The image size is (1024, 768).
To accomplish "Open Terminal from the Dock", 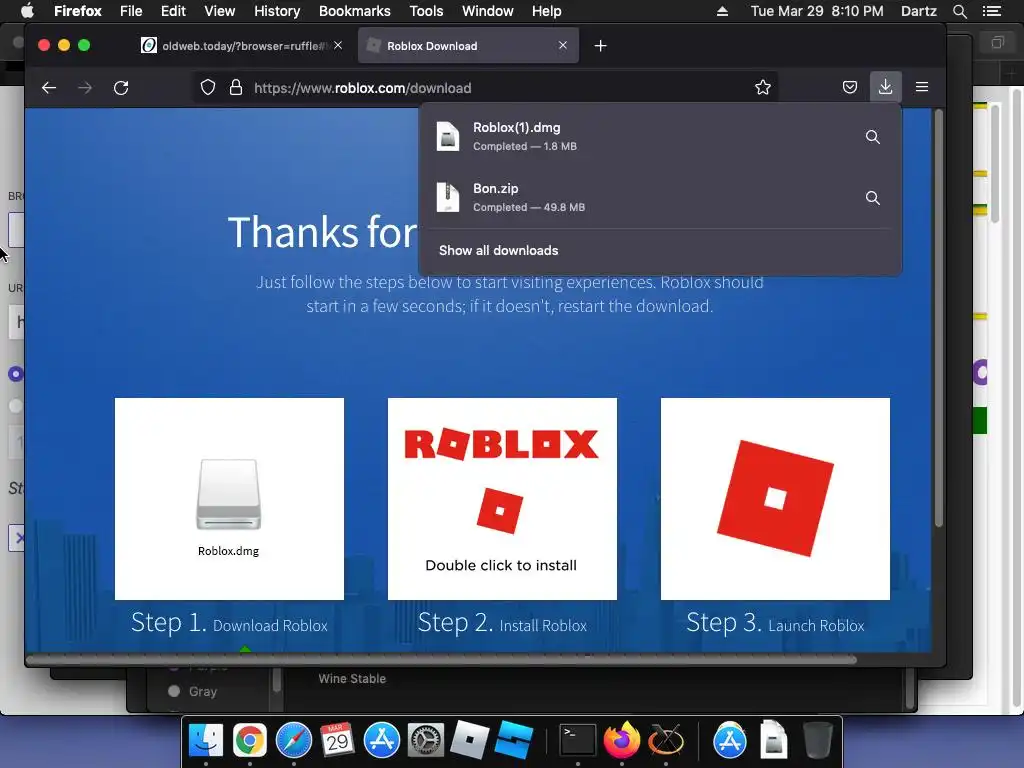I will [x=577, y=740].
